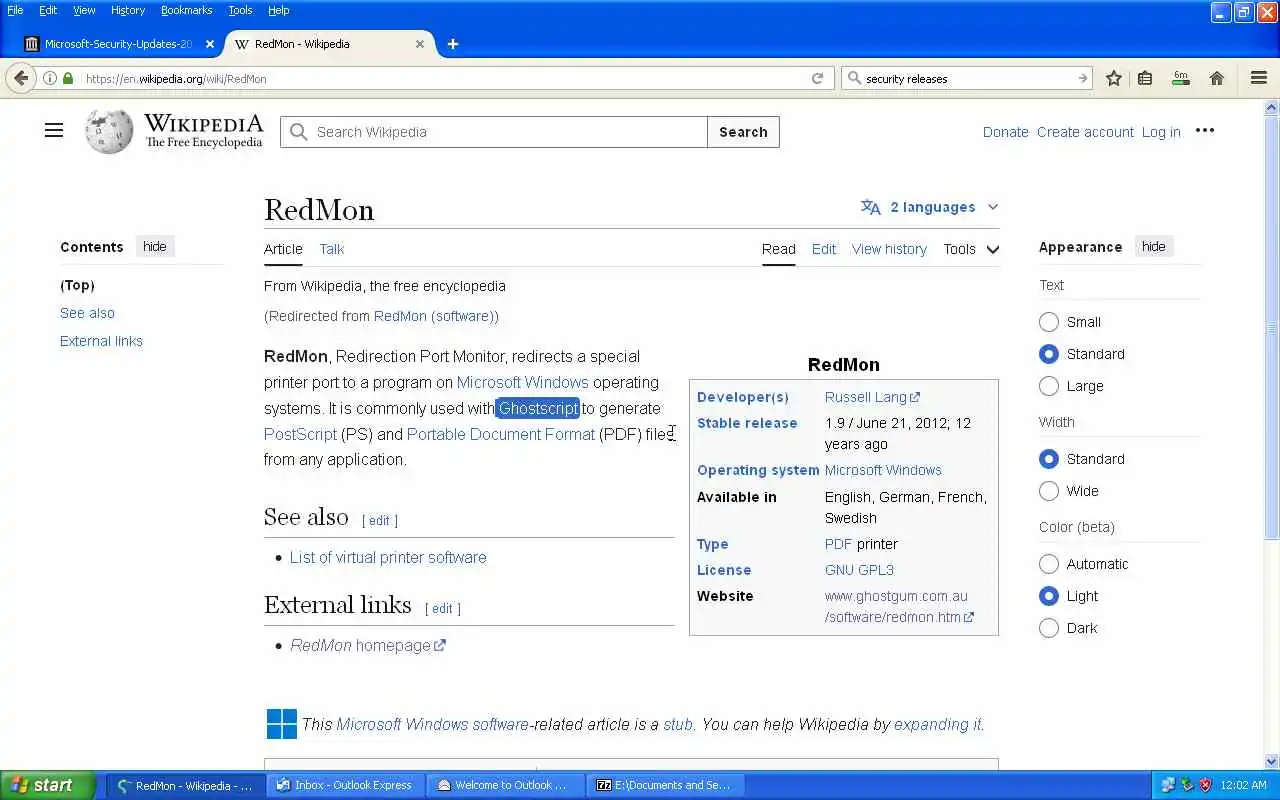Screen dimensions: 1280x800
Task: Choose Light color mode
Action: click(1049, 596)
